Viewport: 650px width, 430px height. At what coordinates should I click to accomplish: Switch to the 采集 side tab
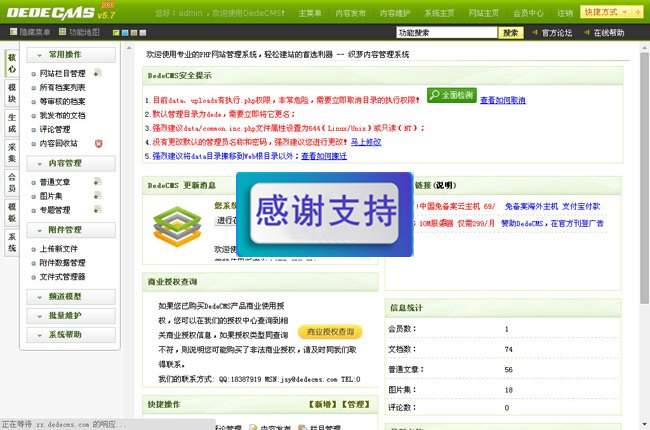(12, 153)
